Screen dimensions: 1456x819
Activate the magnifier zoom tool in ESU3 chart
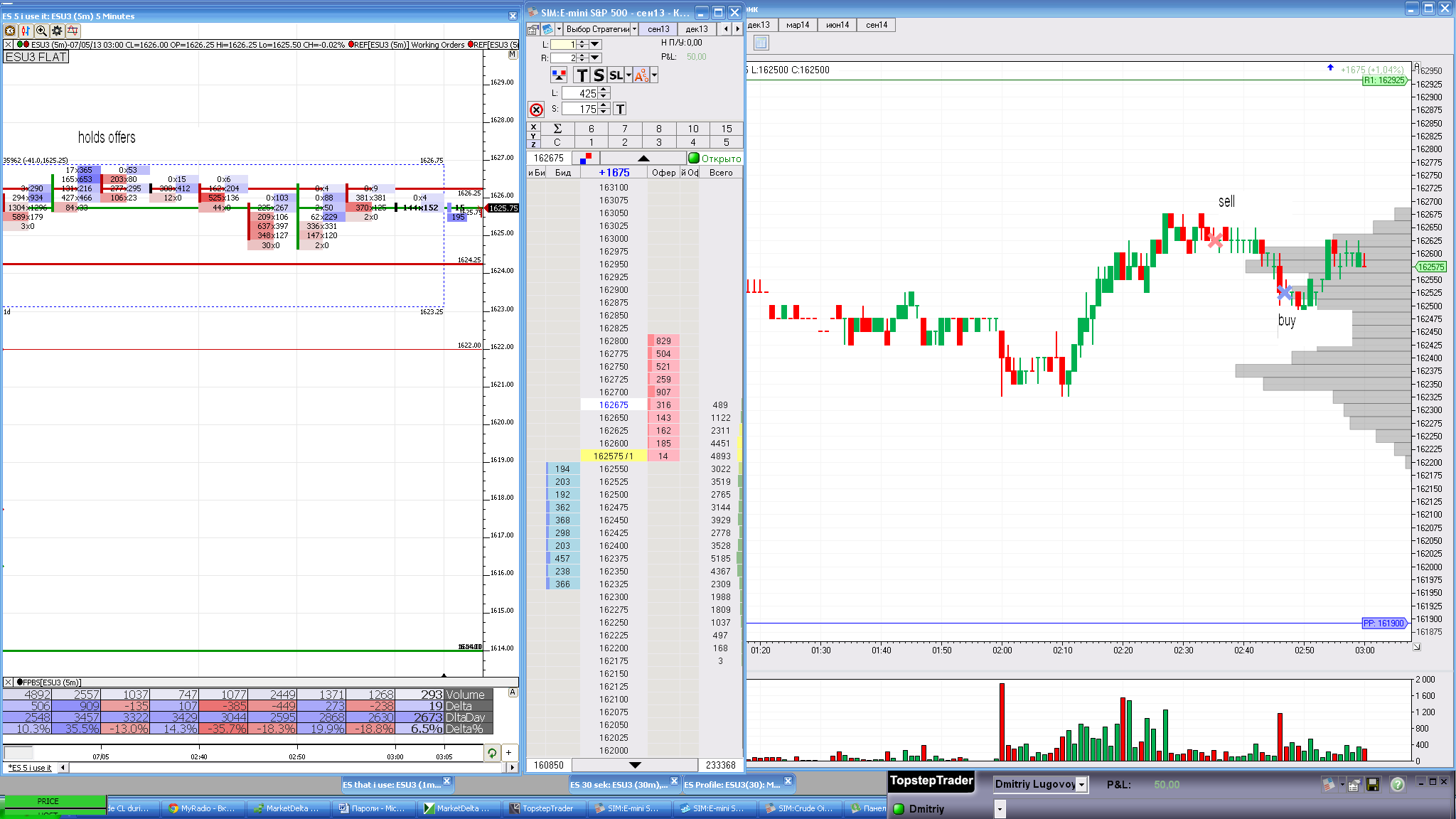41,31
